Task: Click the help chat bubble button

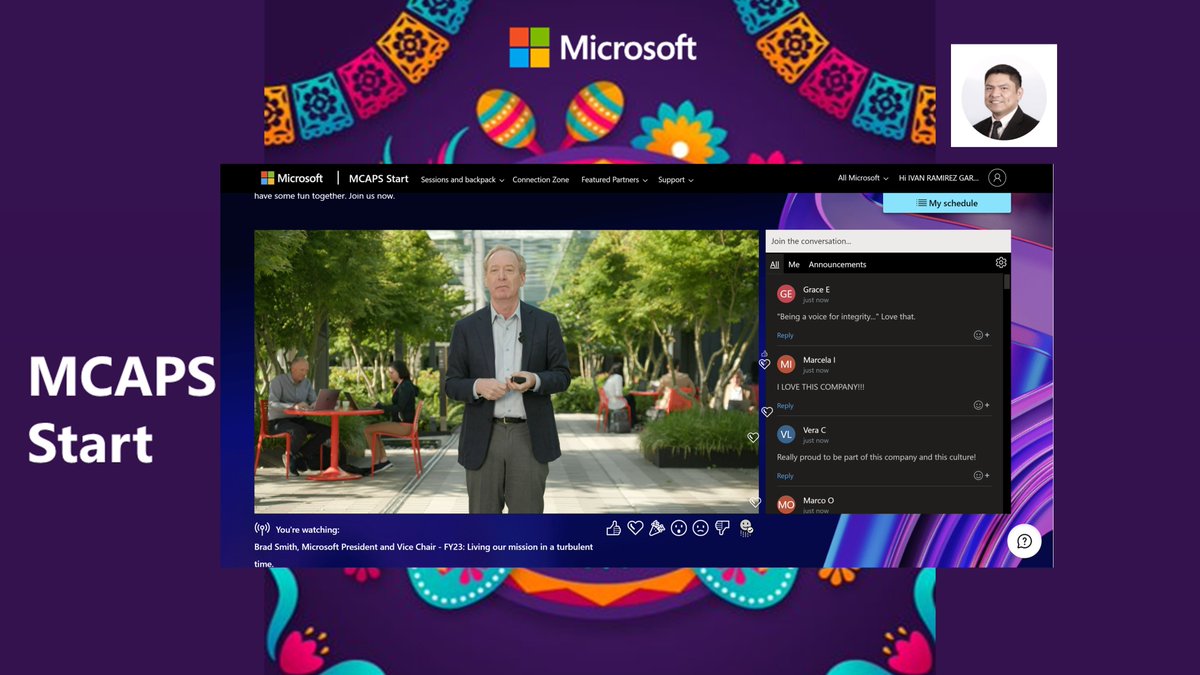Action: coord(1024,541)
